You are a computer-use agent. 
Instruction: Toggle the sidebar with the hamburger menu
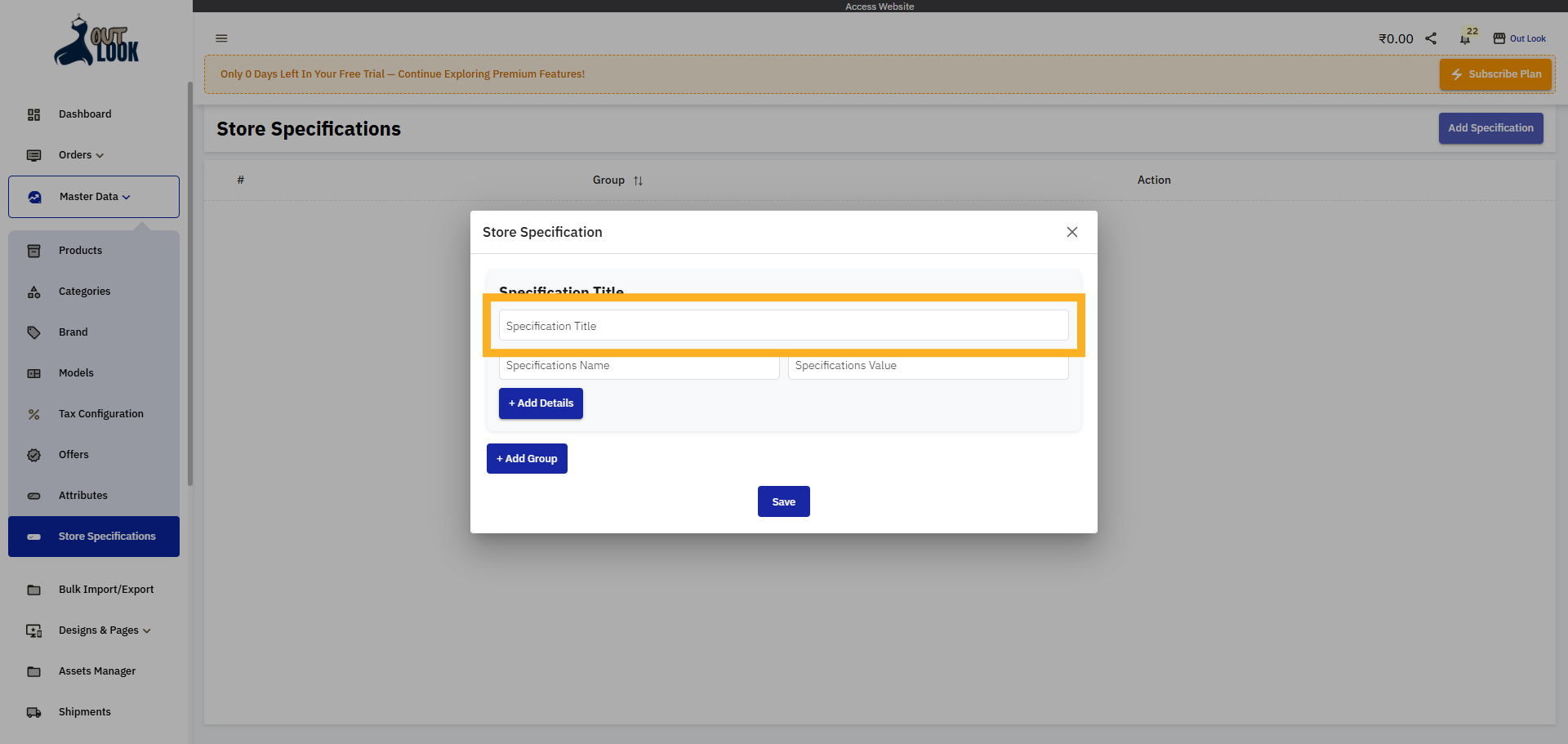tap(221, 38)
